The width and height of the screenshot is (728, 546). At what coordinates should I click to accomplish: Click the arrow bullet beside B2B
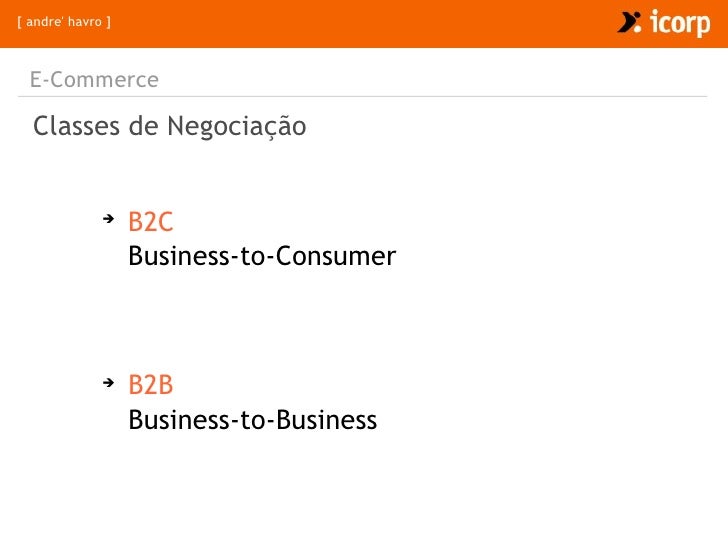pos(109,383)
